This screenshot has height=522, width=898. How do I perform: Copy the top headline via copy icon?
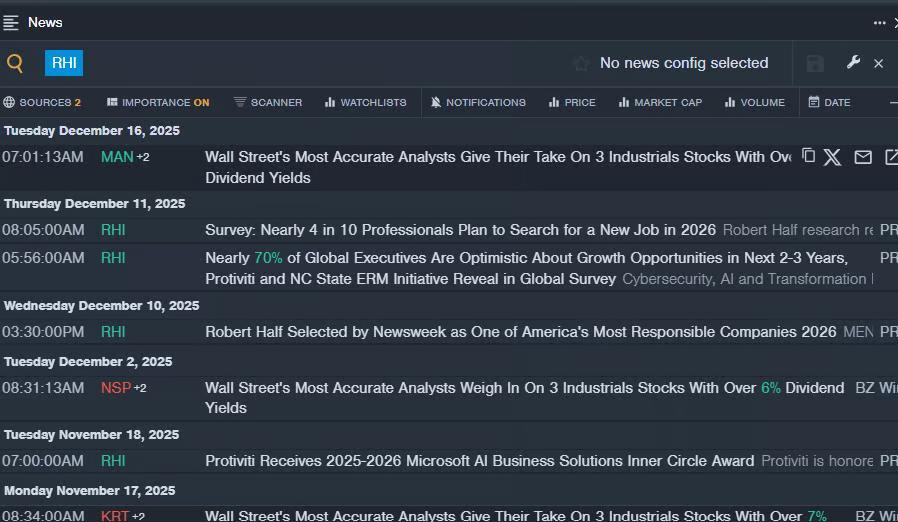click(808, 156)
